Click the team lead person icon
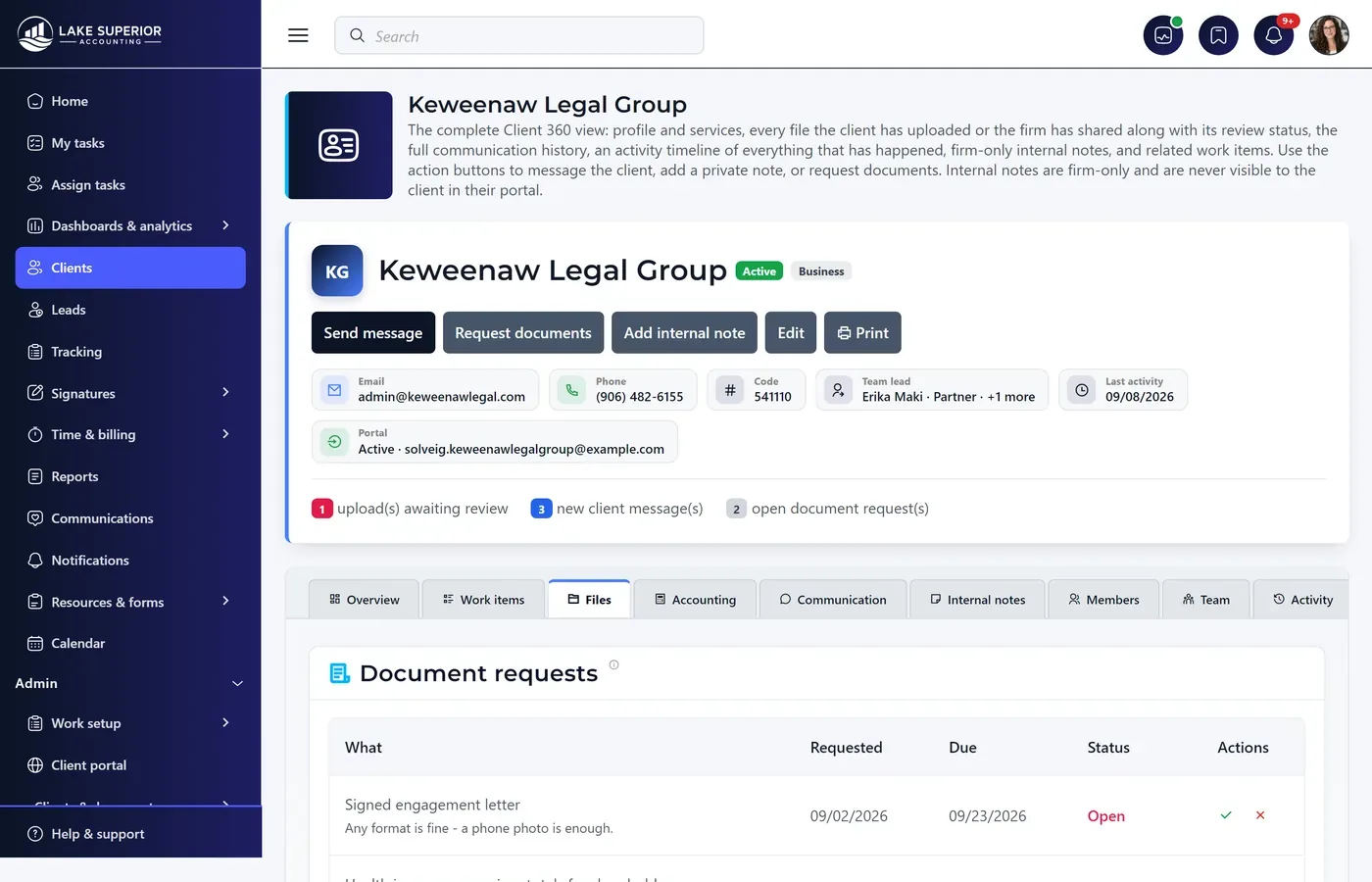The image size is (1372, 882). [838, 390]
